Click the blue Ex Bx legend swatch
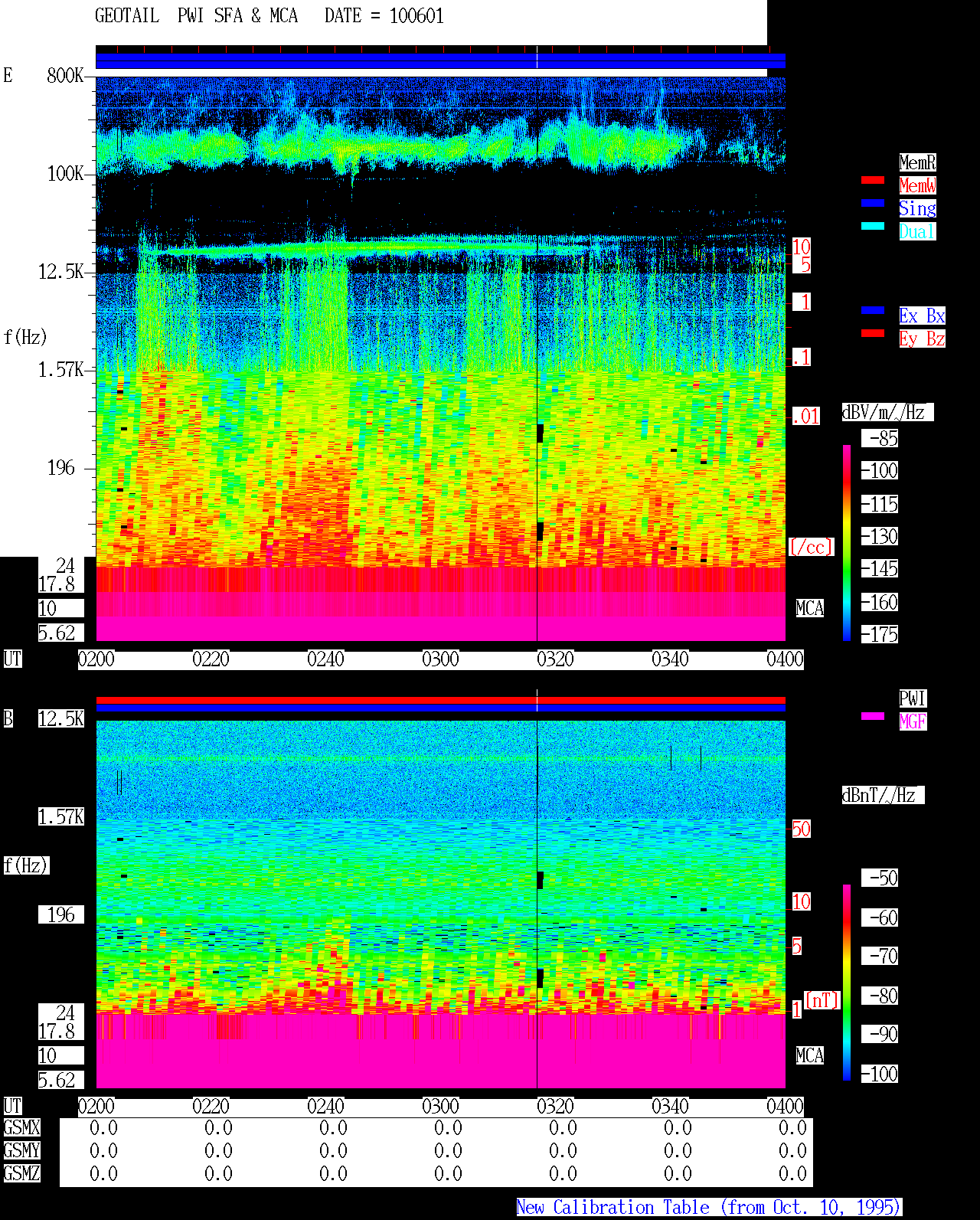 tap(873, 310)
